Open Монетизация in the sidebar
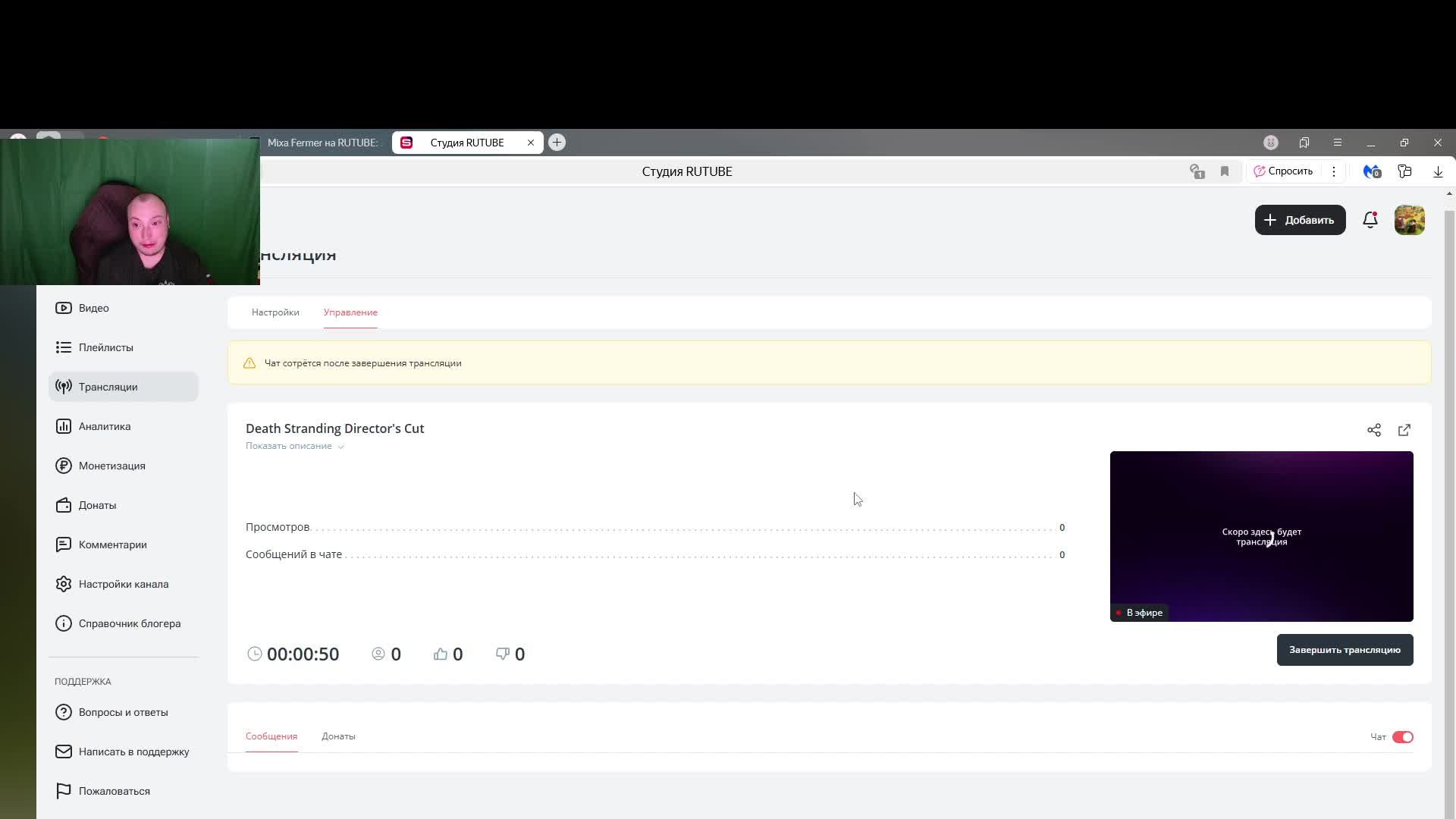Viewport: 1456px width, 819px height. 111,466
